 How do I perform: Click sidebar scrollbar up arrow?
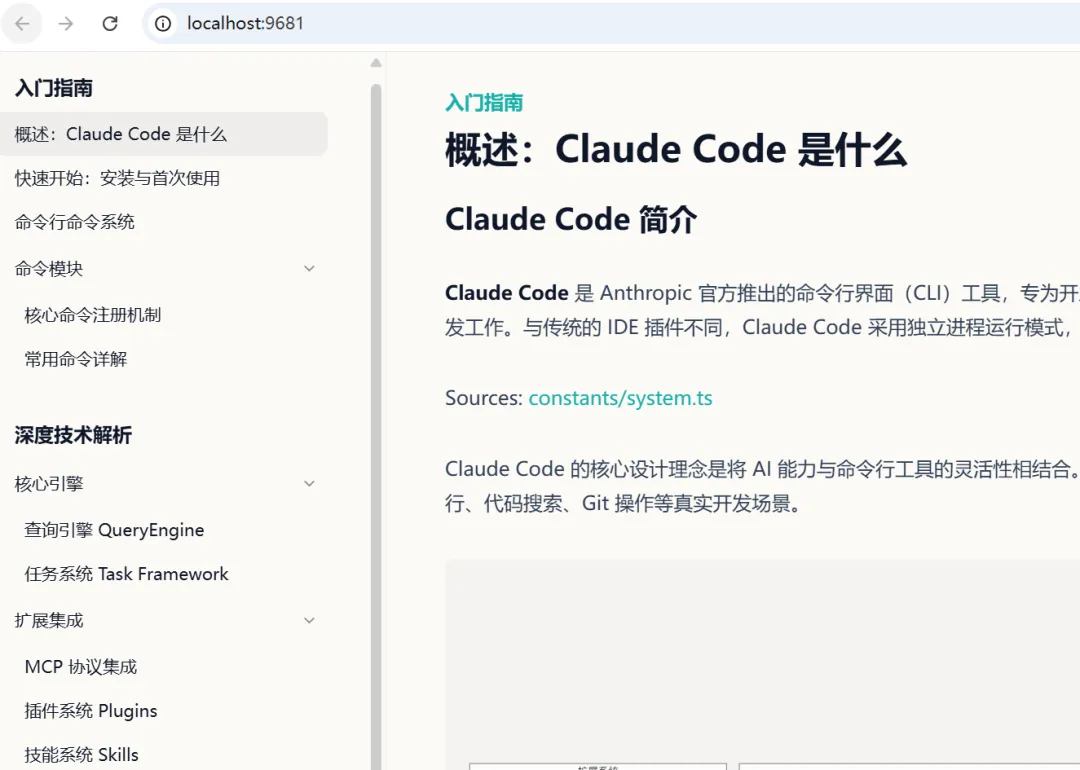click(x=376, y=63)
